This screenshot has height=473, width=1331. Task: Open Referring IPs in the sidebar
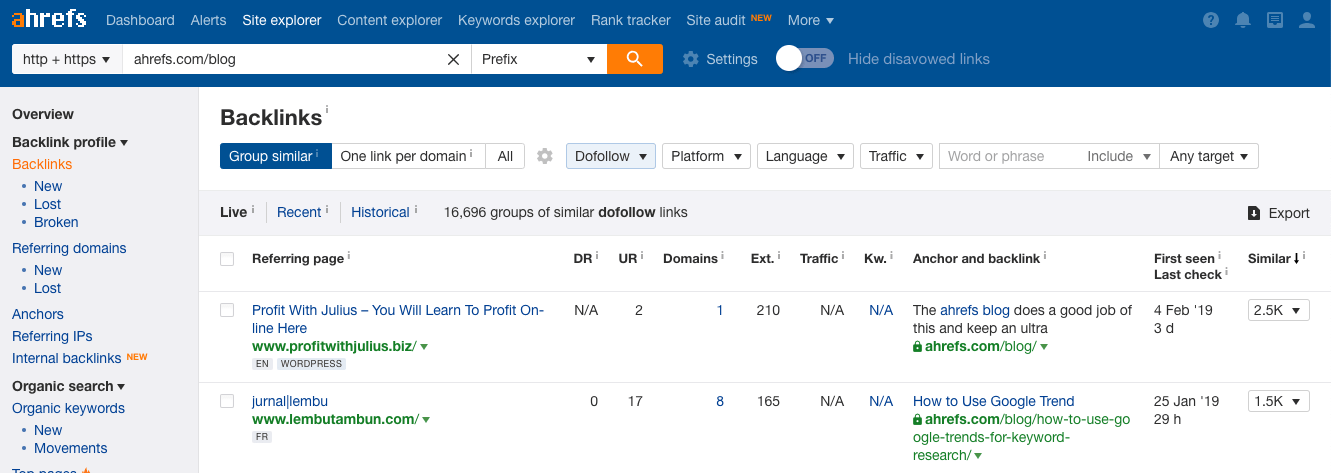pos(52,336)
